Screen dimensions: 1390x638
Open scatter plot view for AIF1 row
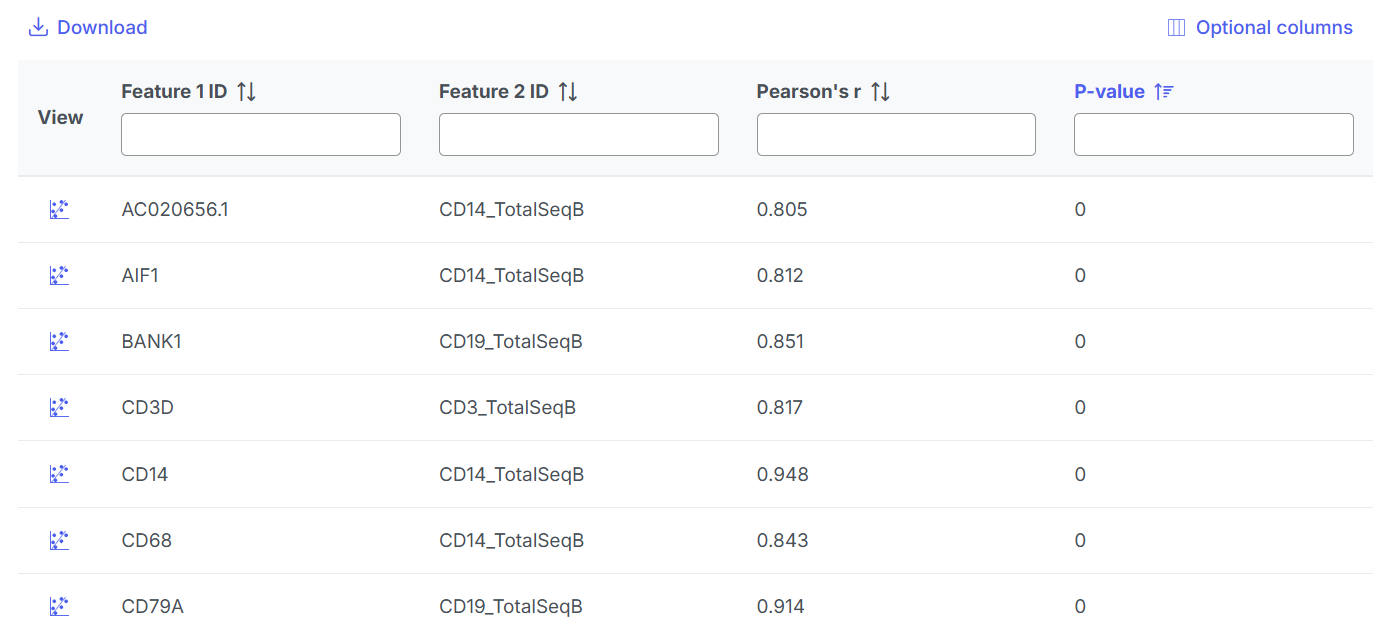tap(59, 276)
